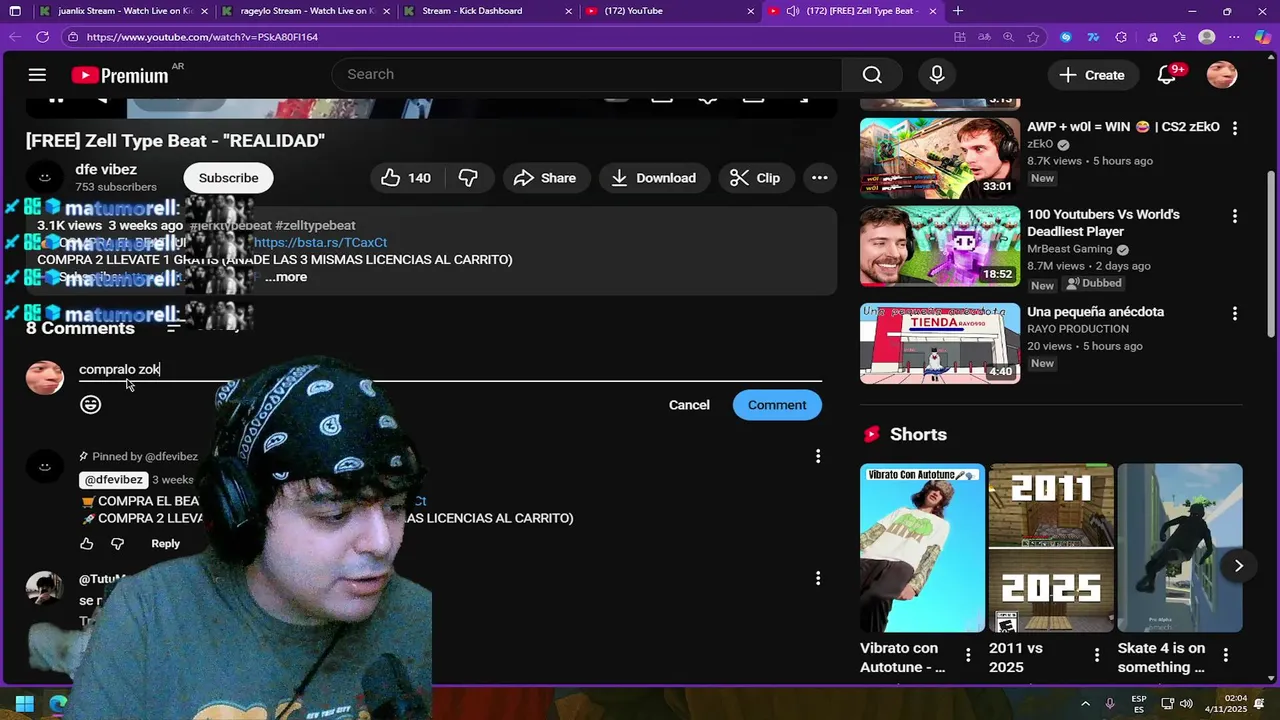Go to YouTube Premium home logo
This screenshot has height=720, width=1280.
point(120,75)
